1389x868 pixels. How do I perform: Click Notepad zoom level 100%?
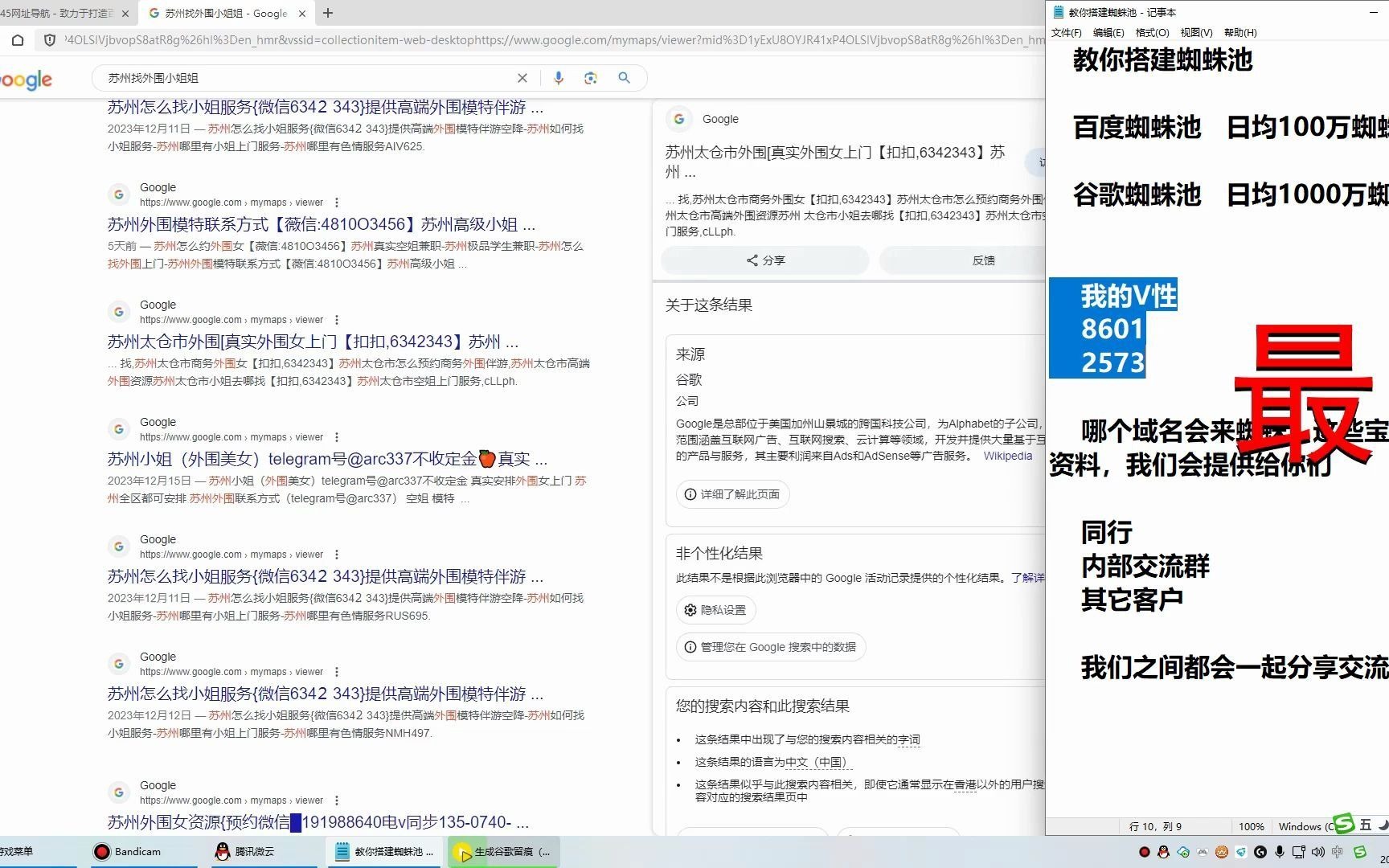(x=1251, y=826)
